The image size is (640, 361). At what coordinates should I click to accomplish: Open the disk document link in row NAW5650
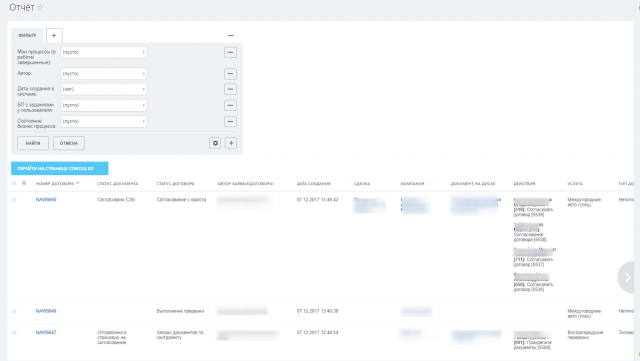point(475,205)
